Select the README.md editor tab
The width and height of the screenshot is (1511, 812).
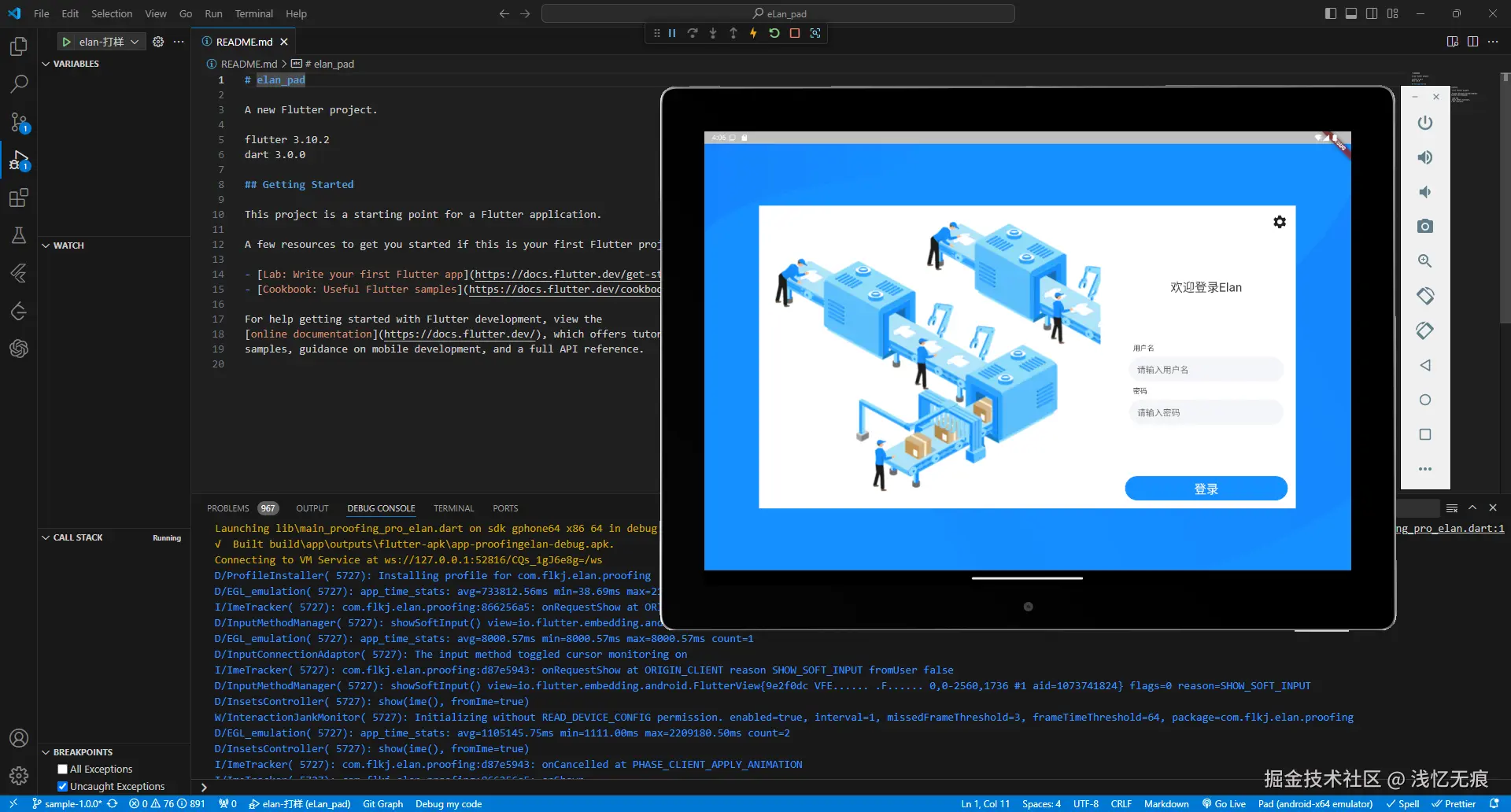point(245,42)
